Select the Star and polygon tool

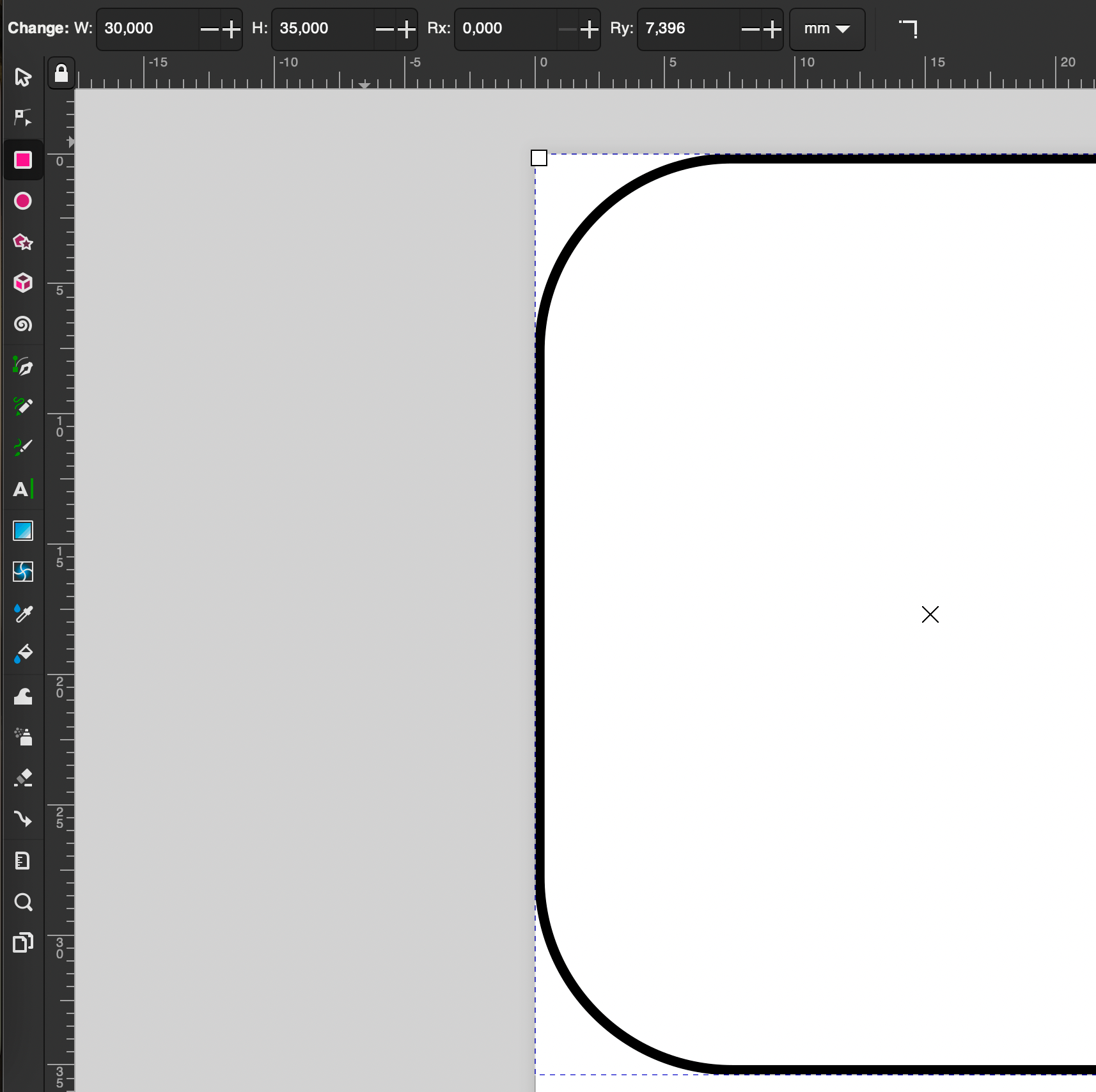(23, 242)
